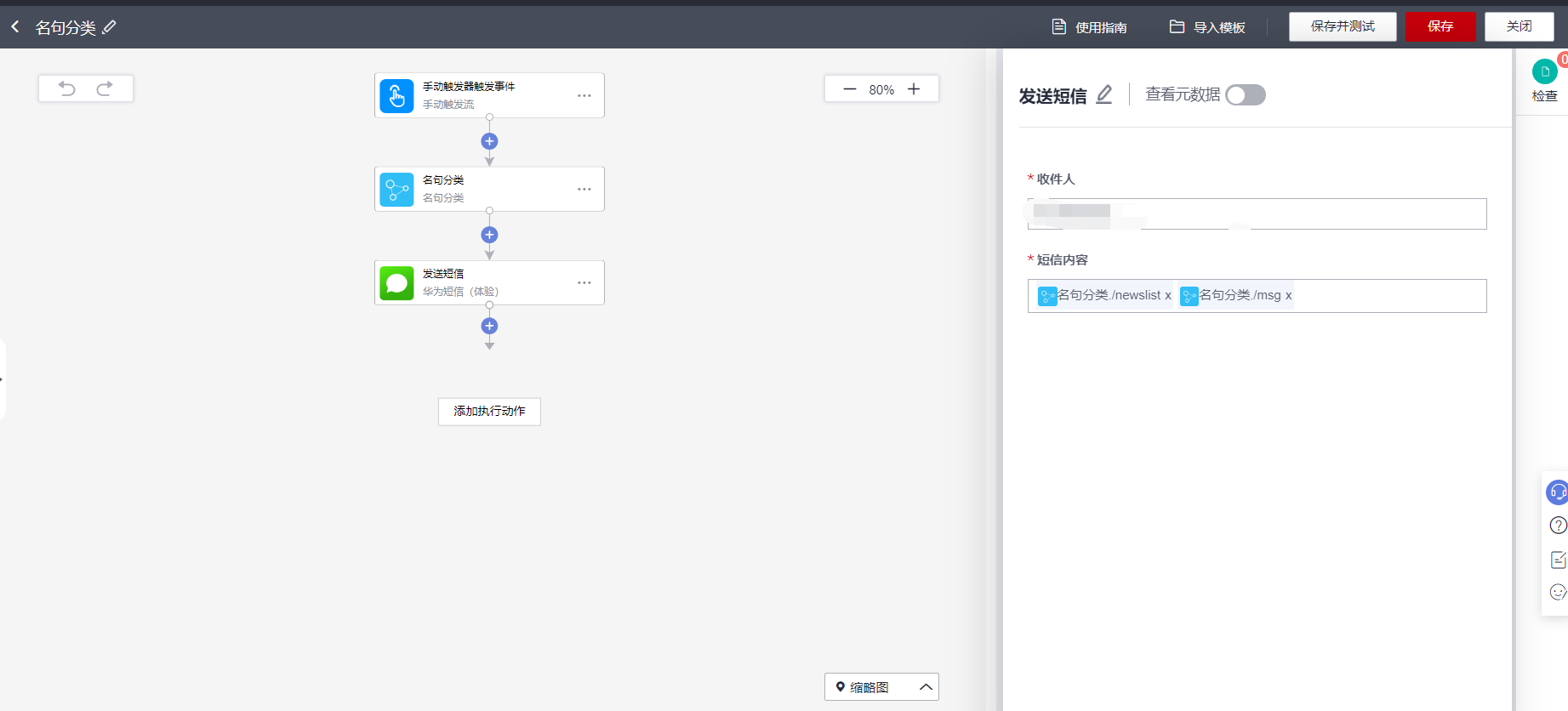Open 导入模板 import template
This screenshot has width=1568, height=711.
pyautogui.click(x=1207, y=27)
